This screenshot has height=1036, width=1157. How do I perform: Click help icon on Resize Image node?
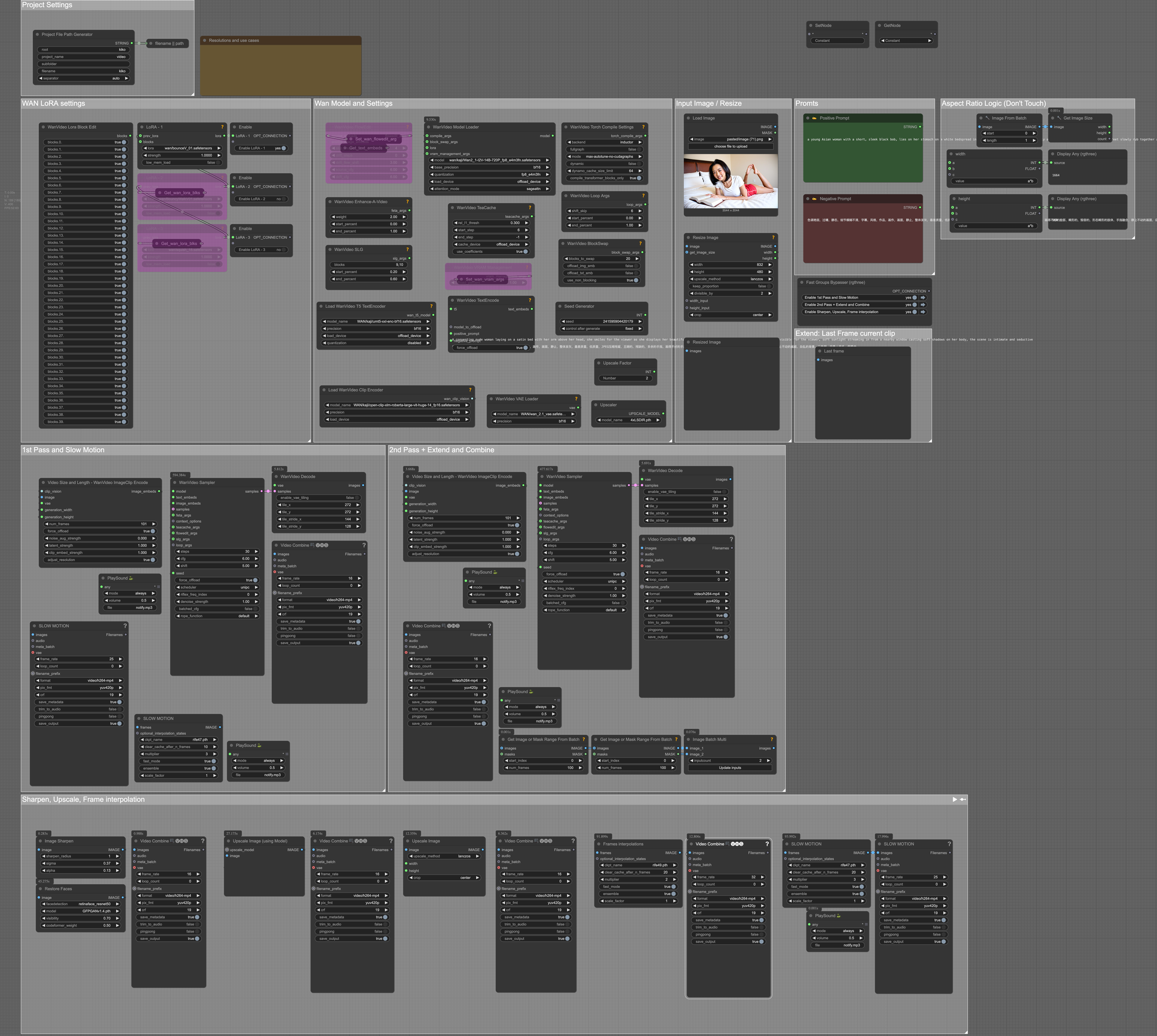tap(773, 238)
